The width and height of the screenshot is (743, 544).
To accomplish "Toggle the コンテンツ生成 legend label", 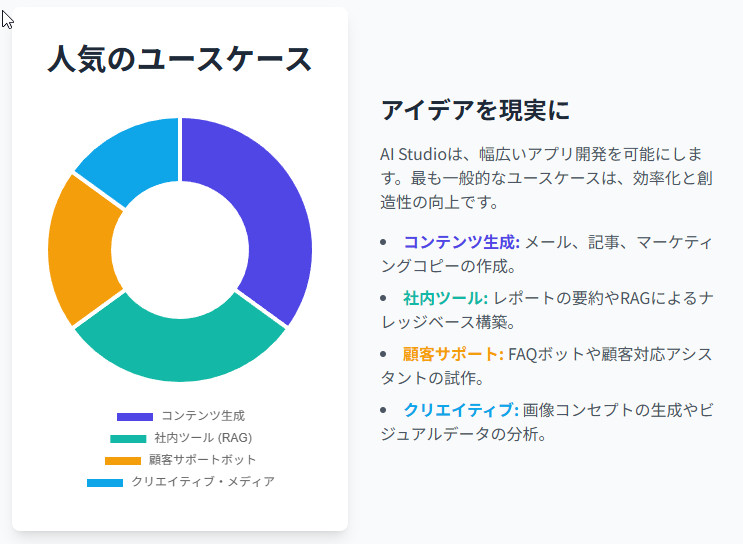I will click(203, 416).
